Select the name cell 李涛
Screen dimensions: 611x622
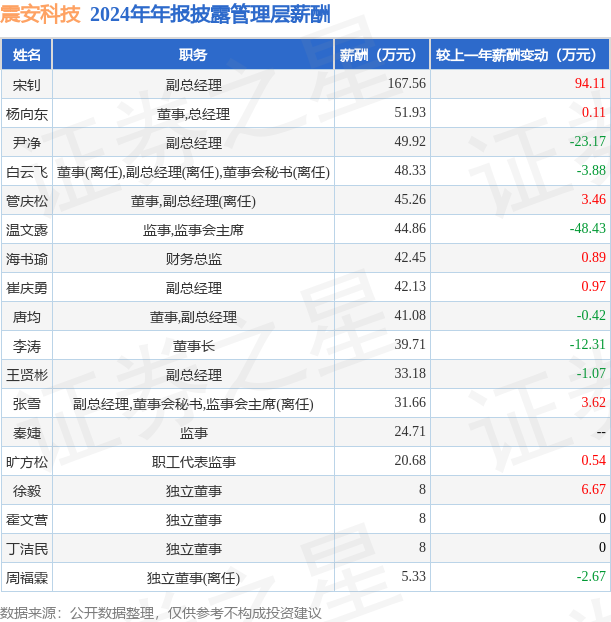[27, 346]
